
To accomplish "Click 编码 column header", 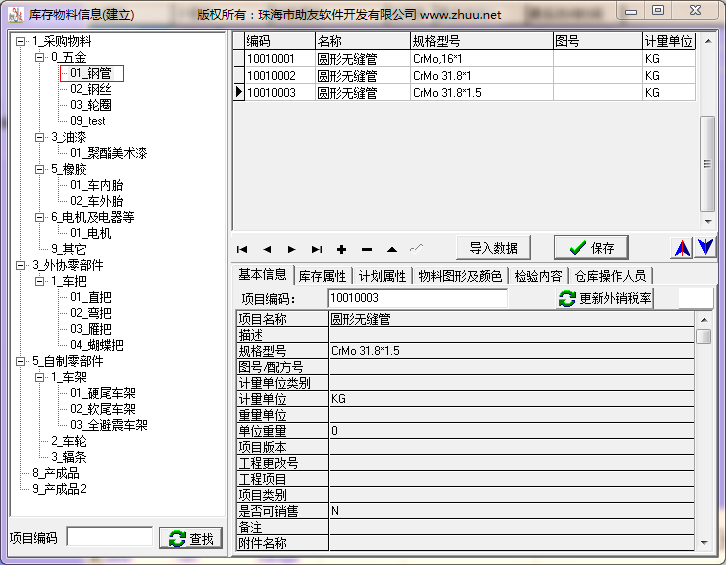I will [280, 41].
